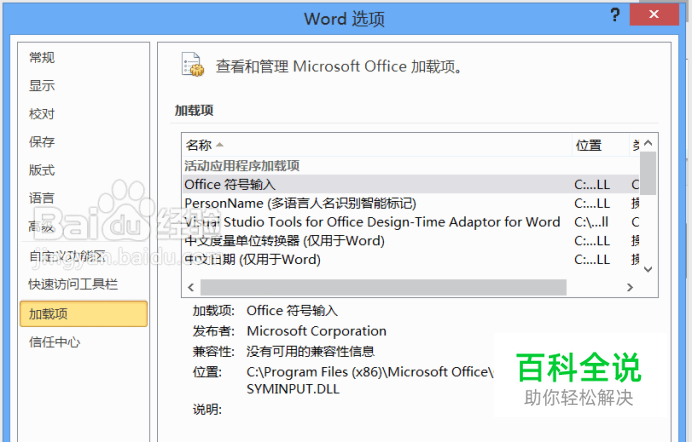Open the 显示 options category
This screenshot has height=442, width=692.
[42, 86]
